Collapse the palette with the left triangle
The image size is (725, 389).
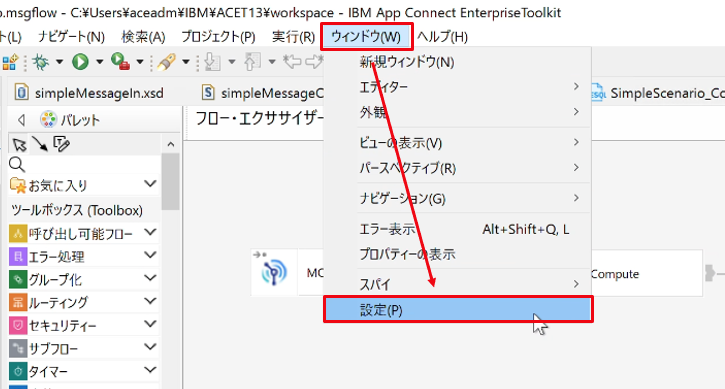pos(21,120)
